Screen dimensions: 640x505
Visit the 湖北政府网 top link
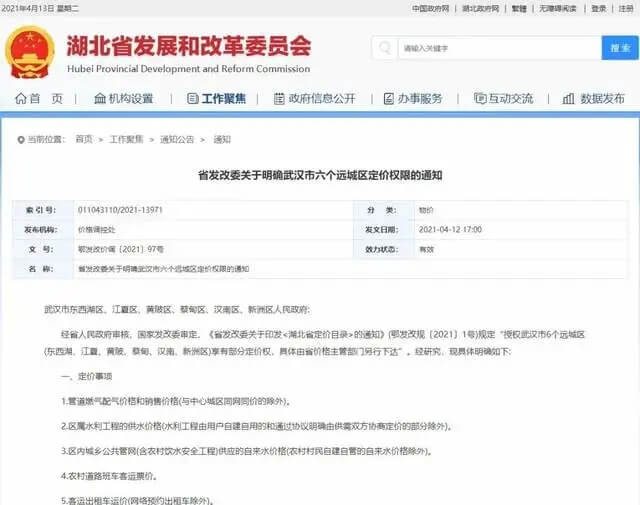click(x=482, y=8)
